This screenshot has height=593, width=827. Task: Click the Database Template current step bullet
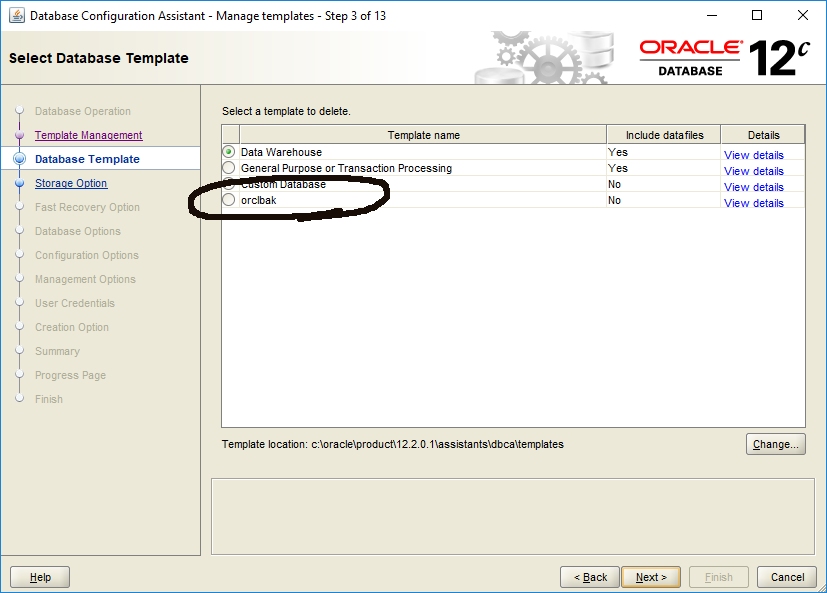pyautogui.click(x=20, y=159)
